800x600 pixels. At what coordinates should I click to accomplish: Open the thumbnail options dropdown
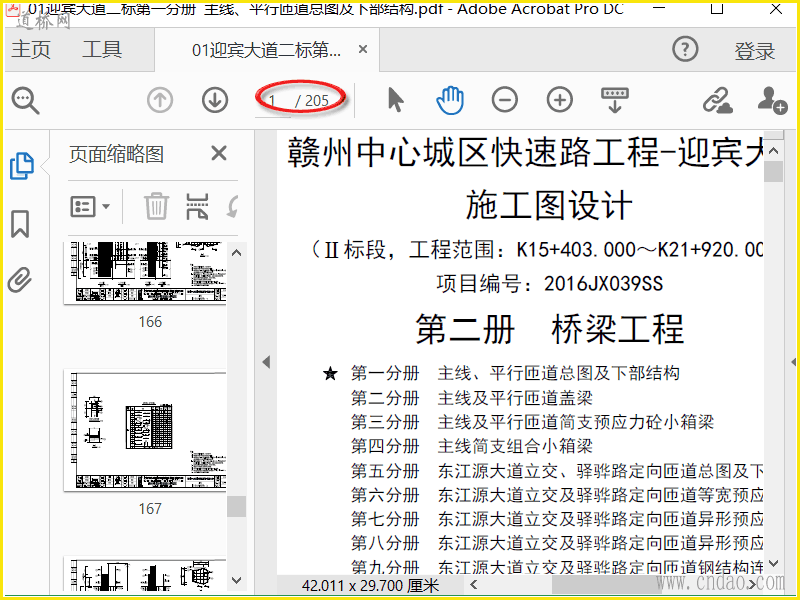pos(89,207)
